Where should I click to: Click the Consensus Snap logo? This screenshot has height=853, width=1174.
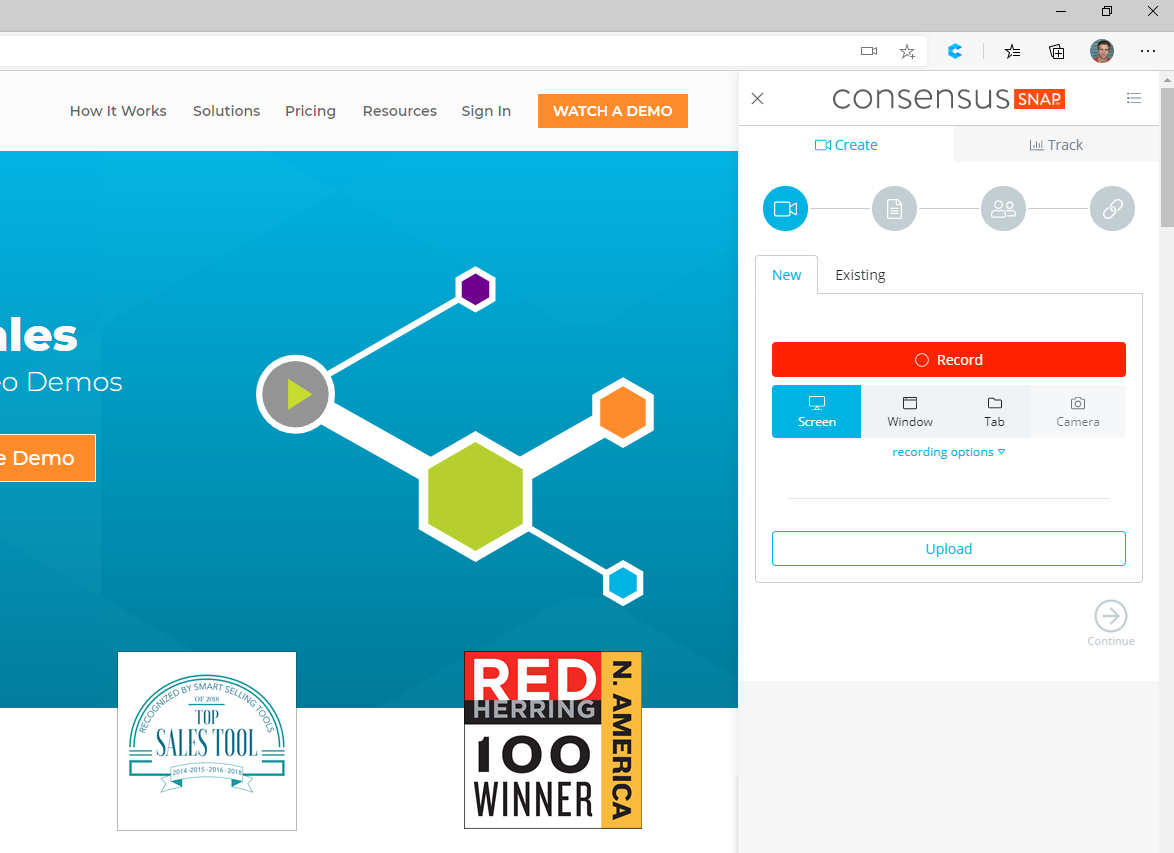point(948,98)
